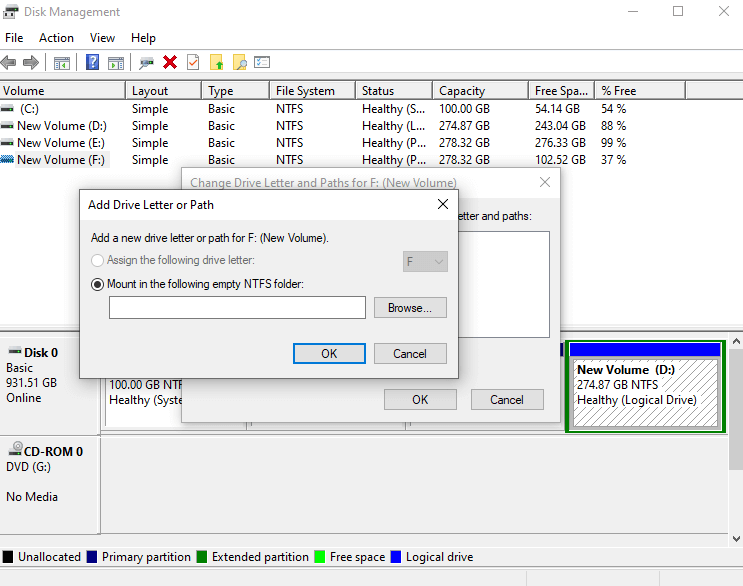Click the 102.52 GB free space cell
This screenshot has width=743, height=586.
pos(561,160)
